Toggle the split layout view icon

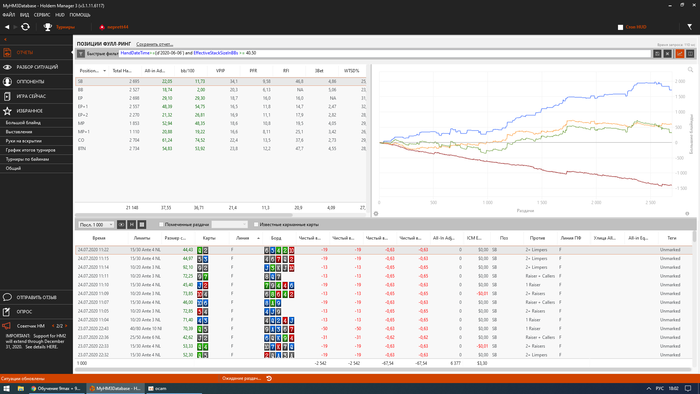click(x=690, y=54)
